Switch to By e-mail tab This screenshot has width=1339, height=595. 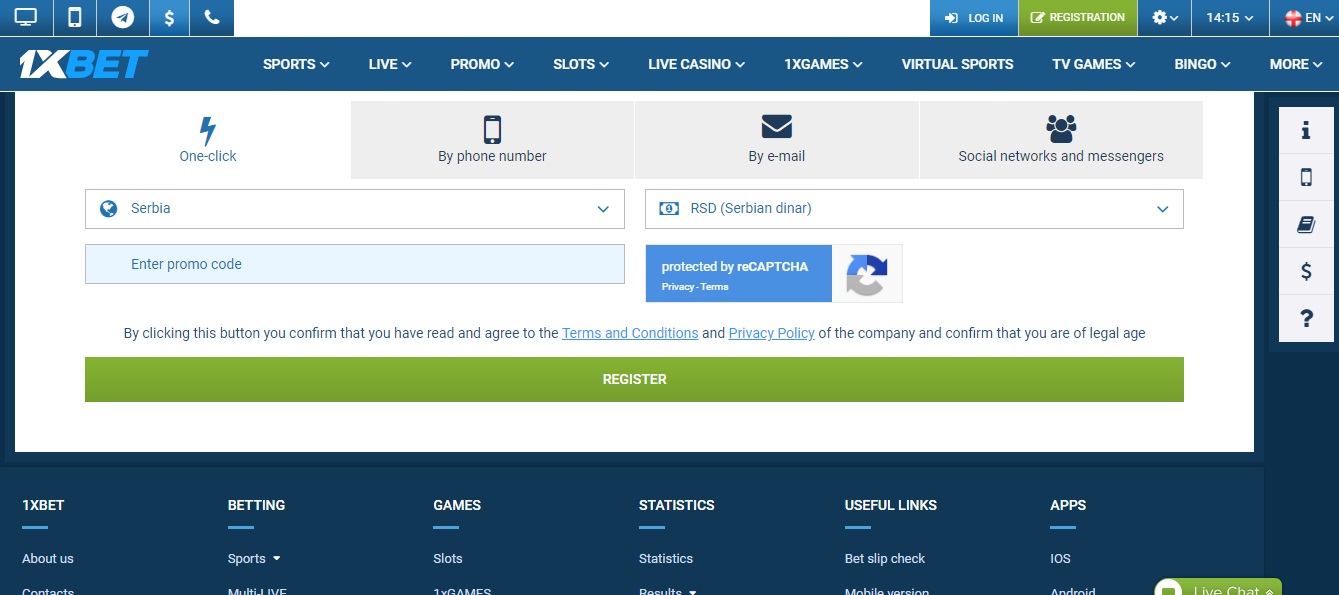point(776,140)
